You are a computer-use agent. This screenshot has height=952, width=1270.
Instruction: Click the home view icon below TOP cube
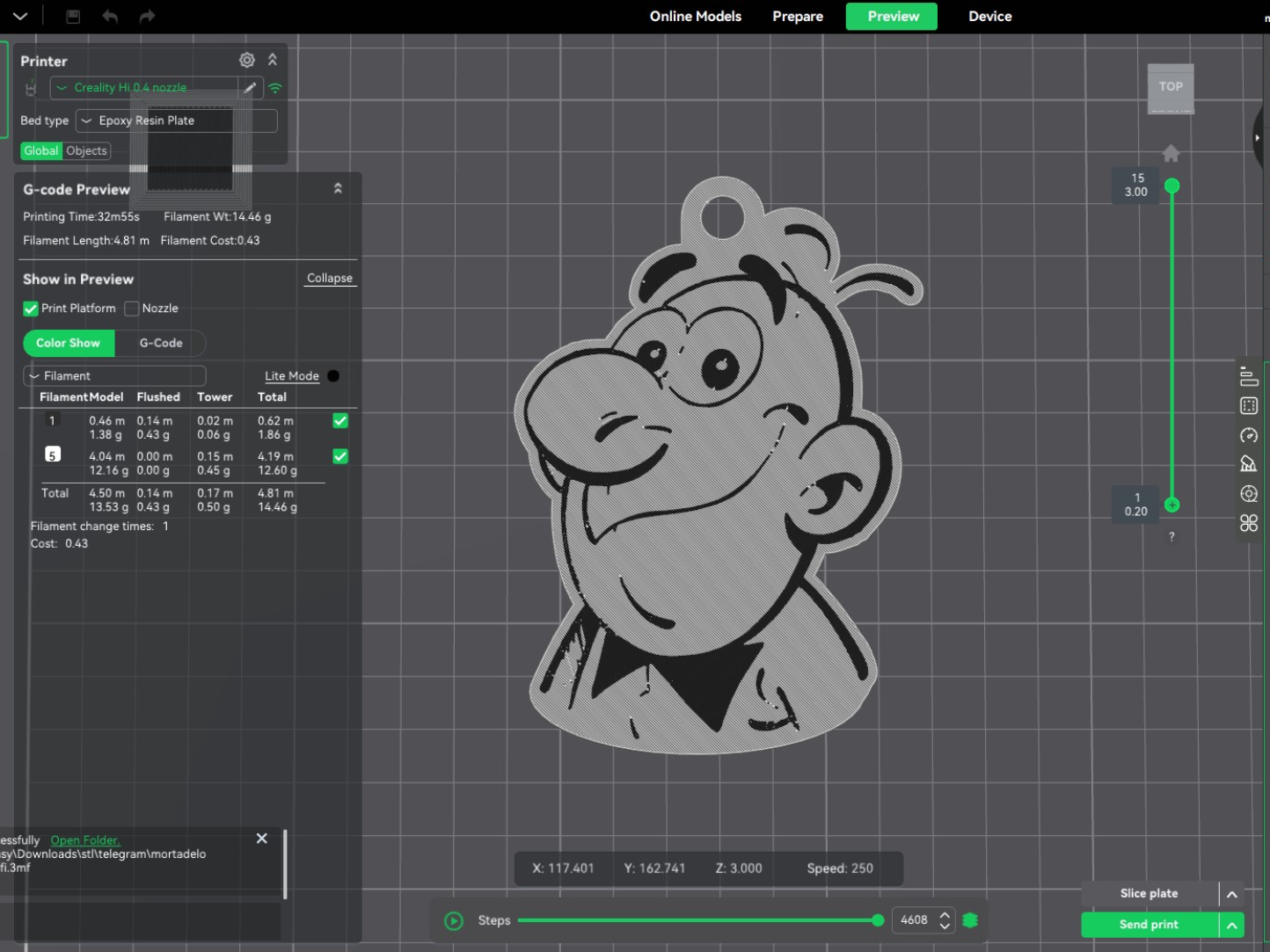[1171, 154]
